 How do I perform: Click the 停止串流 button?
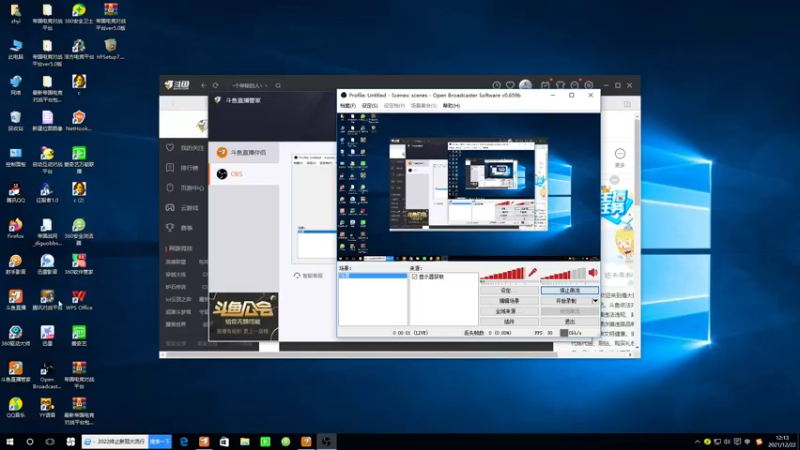coord(569,290)
